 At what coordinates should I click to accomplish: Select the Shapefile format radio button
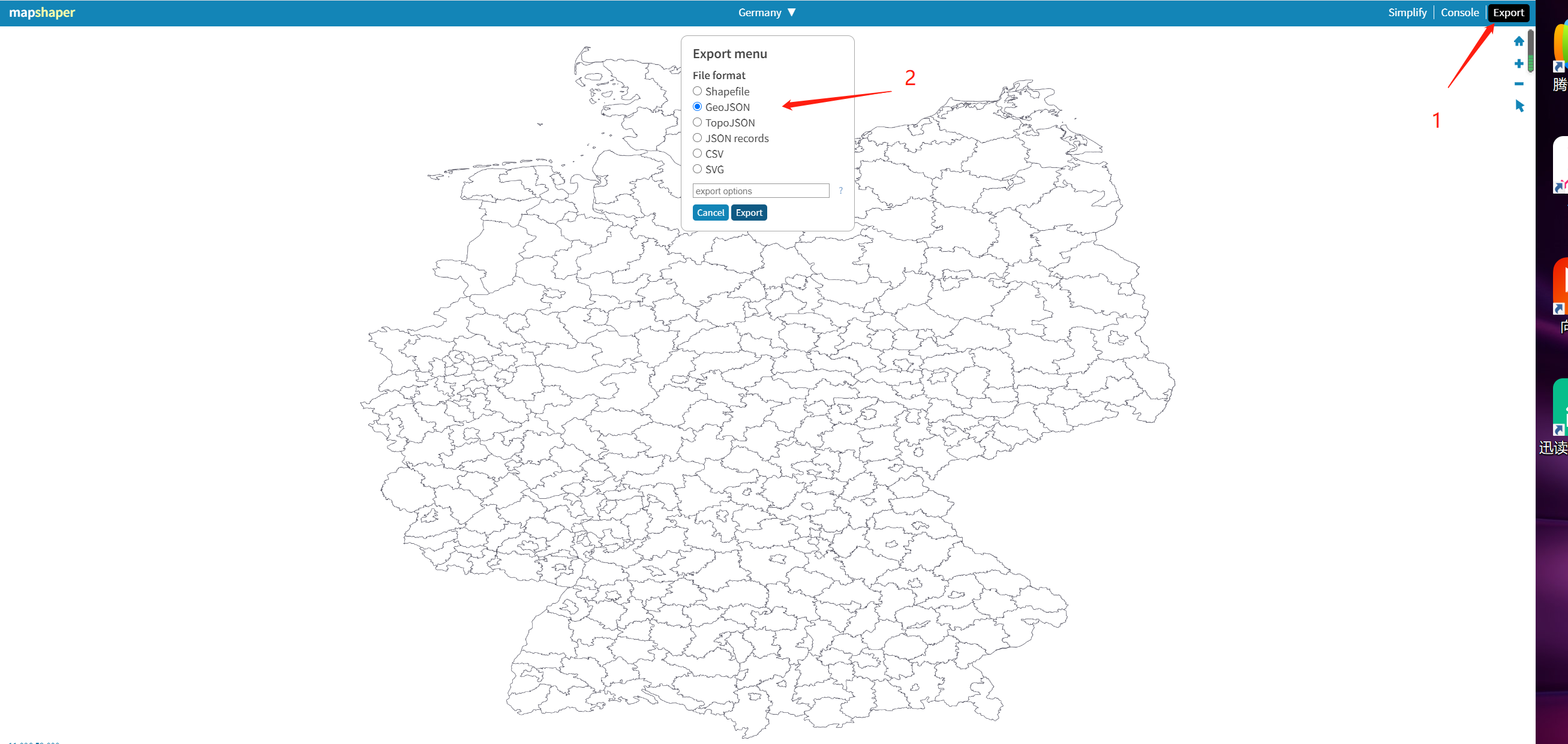click(x=698, y=91)
